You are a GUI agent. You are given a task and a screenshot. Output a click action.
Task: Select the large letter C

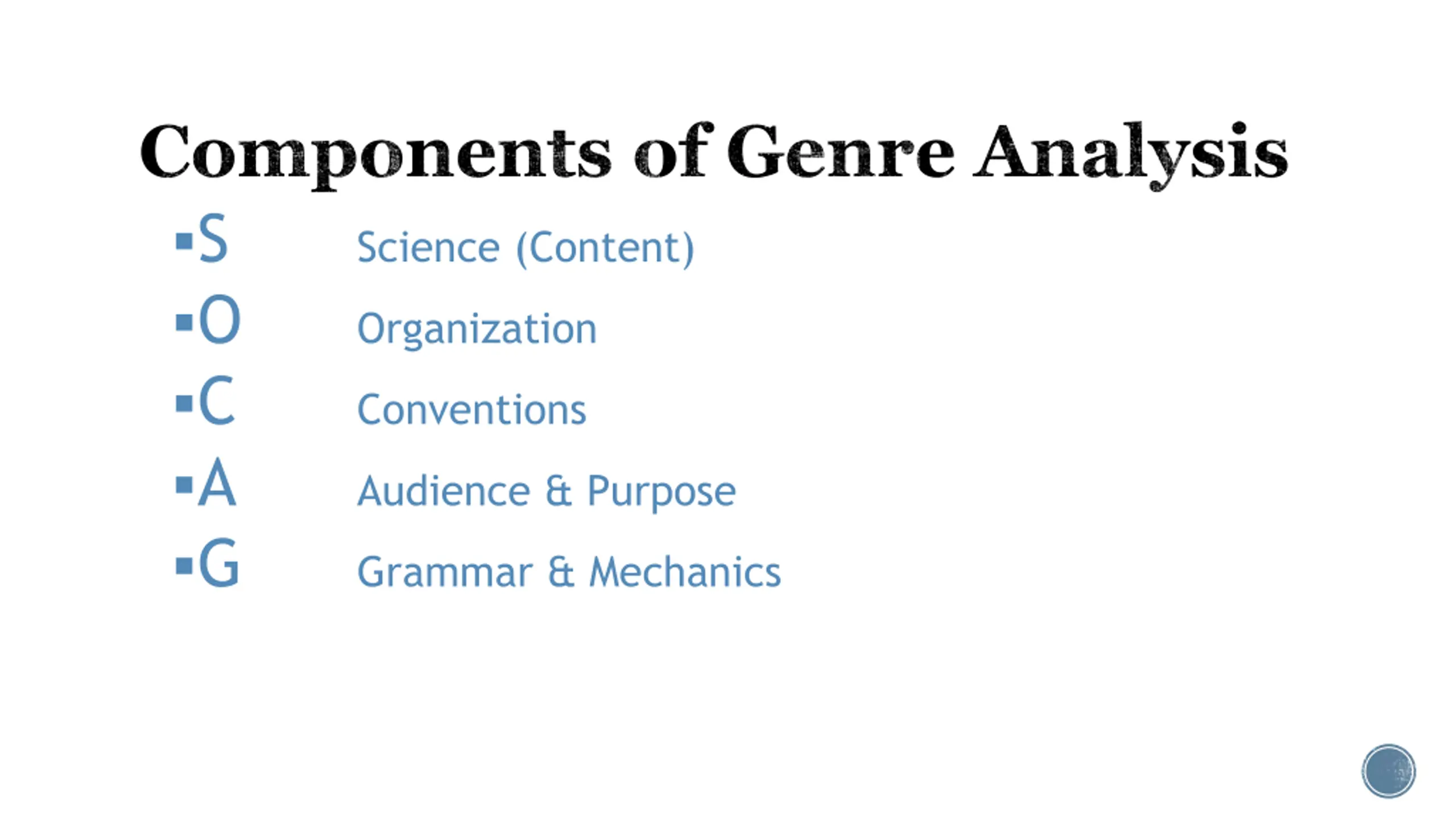point(217,401)
